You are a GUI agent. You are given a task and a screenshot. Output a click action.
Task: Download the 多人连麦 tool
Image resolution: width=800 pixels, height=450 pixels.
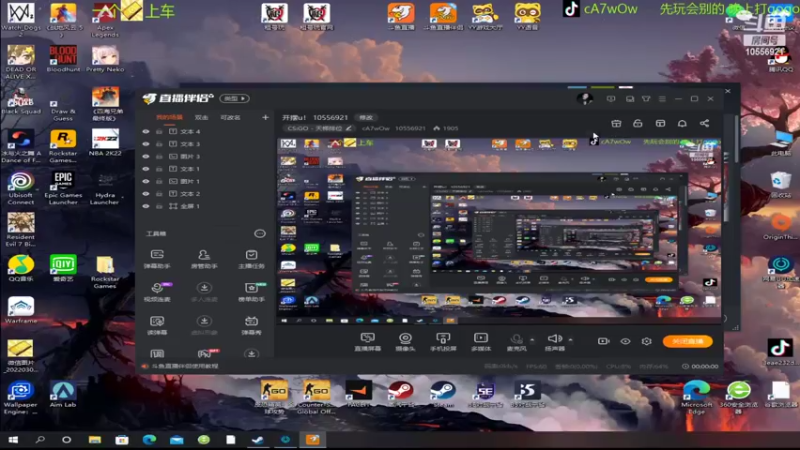coord(204,292)
